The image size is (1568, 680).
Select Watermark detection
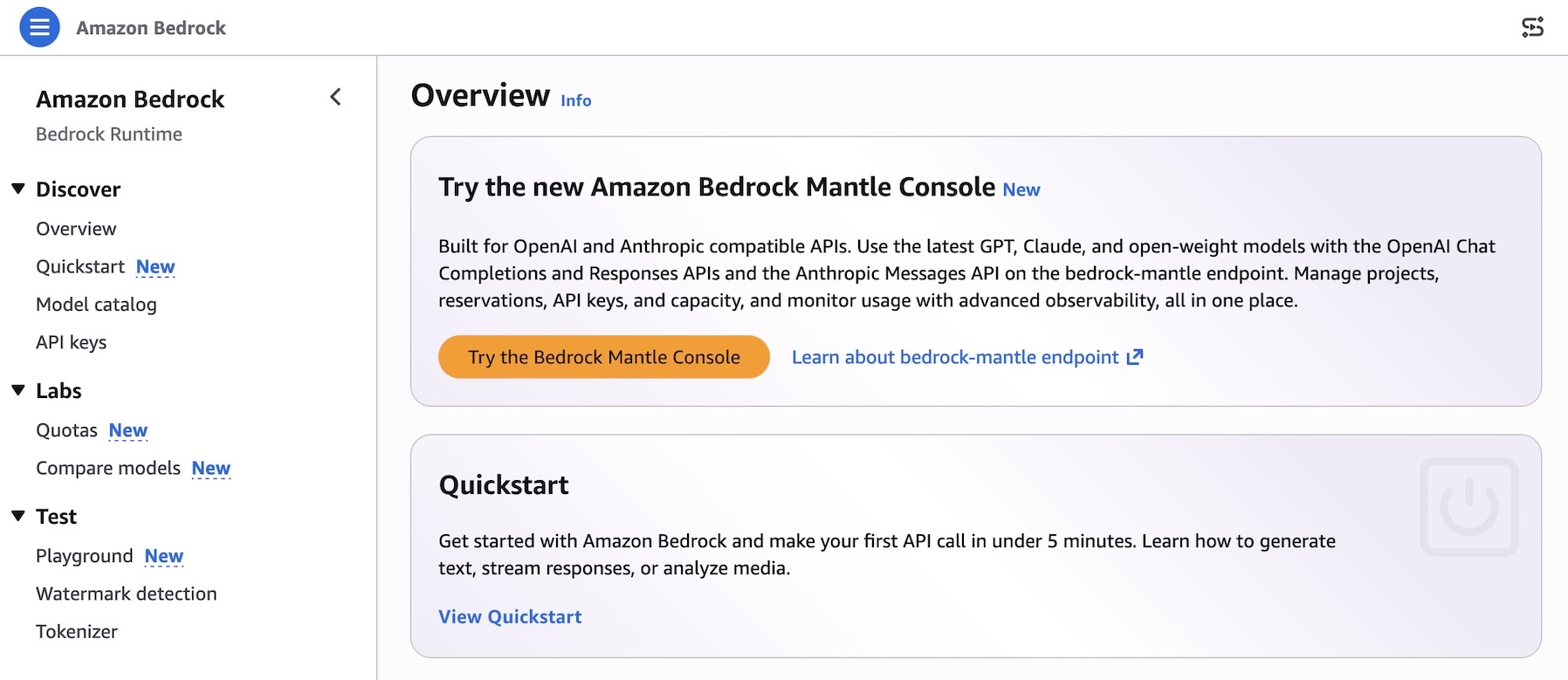pyautogui.click(x=127, y=594)
